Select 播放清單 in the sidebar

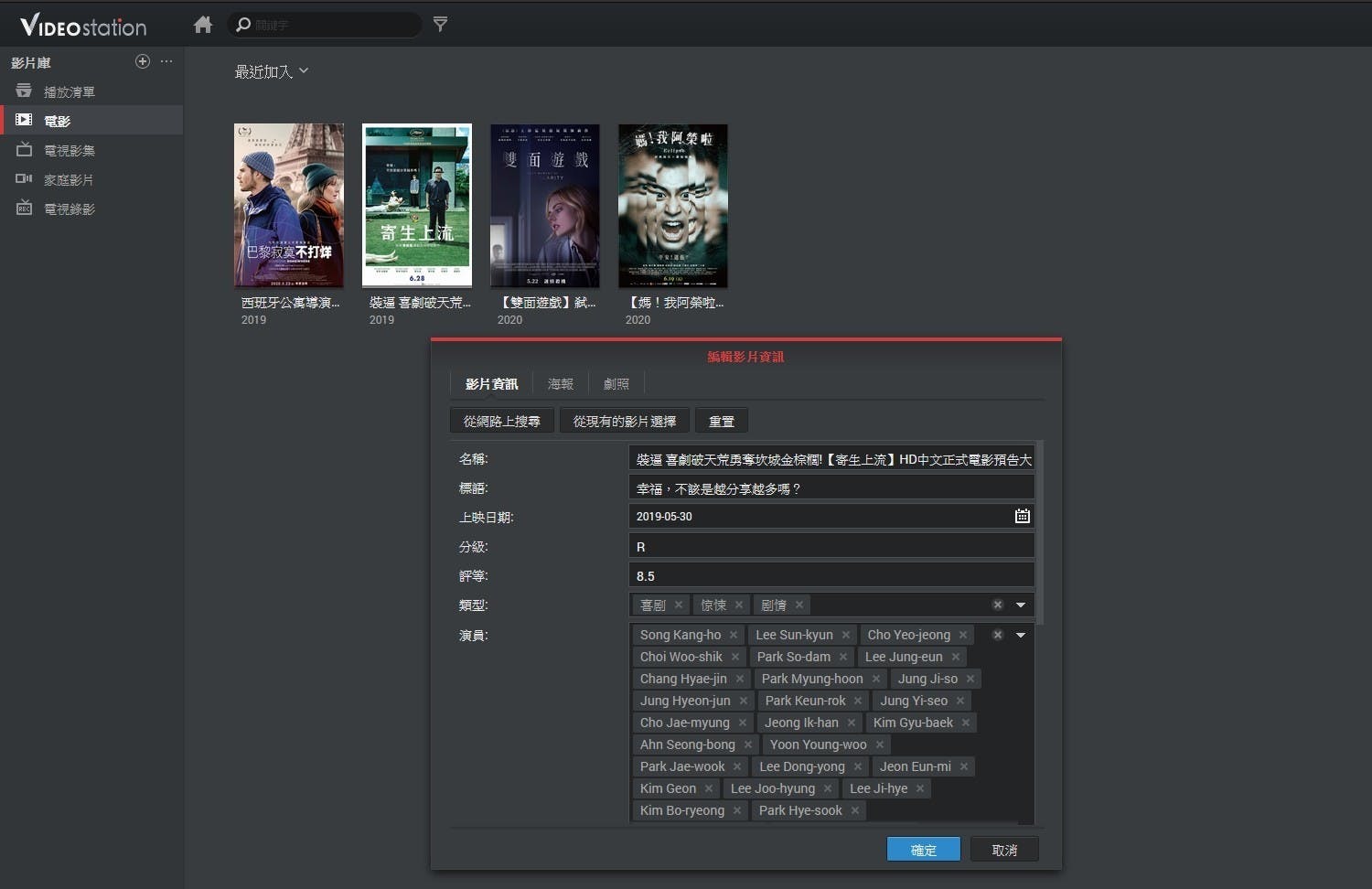70,91
